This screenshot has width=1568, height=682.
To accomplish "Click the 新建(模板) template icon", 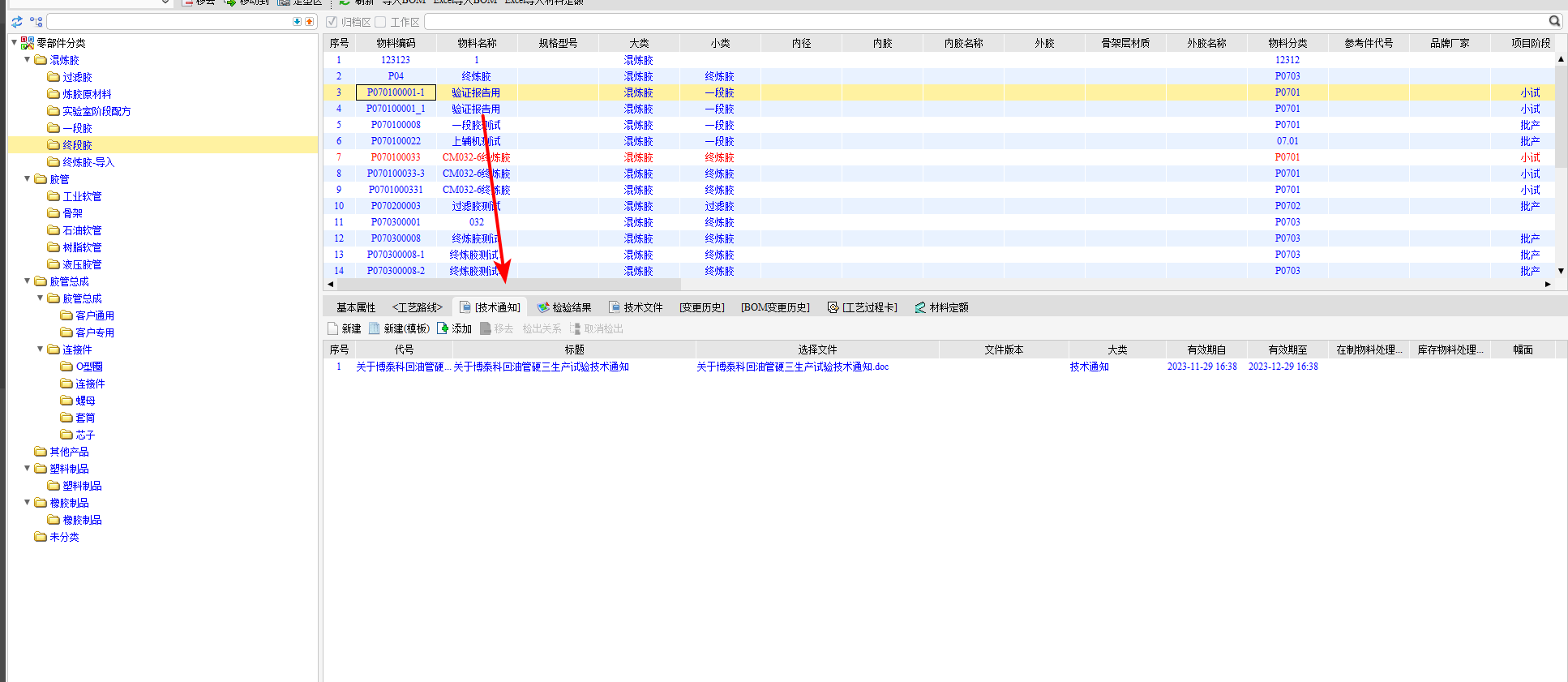I will (x=374, y=328).
